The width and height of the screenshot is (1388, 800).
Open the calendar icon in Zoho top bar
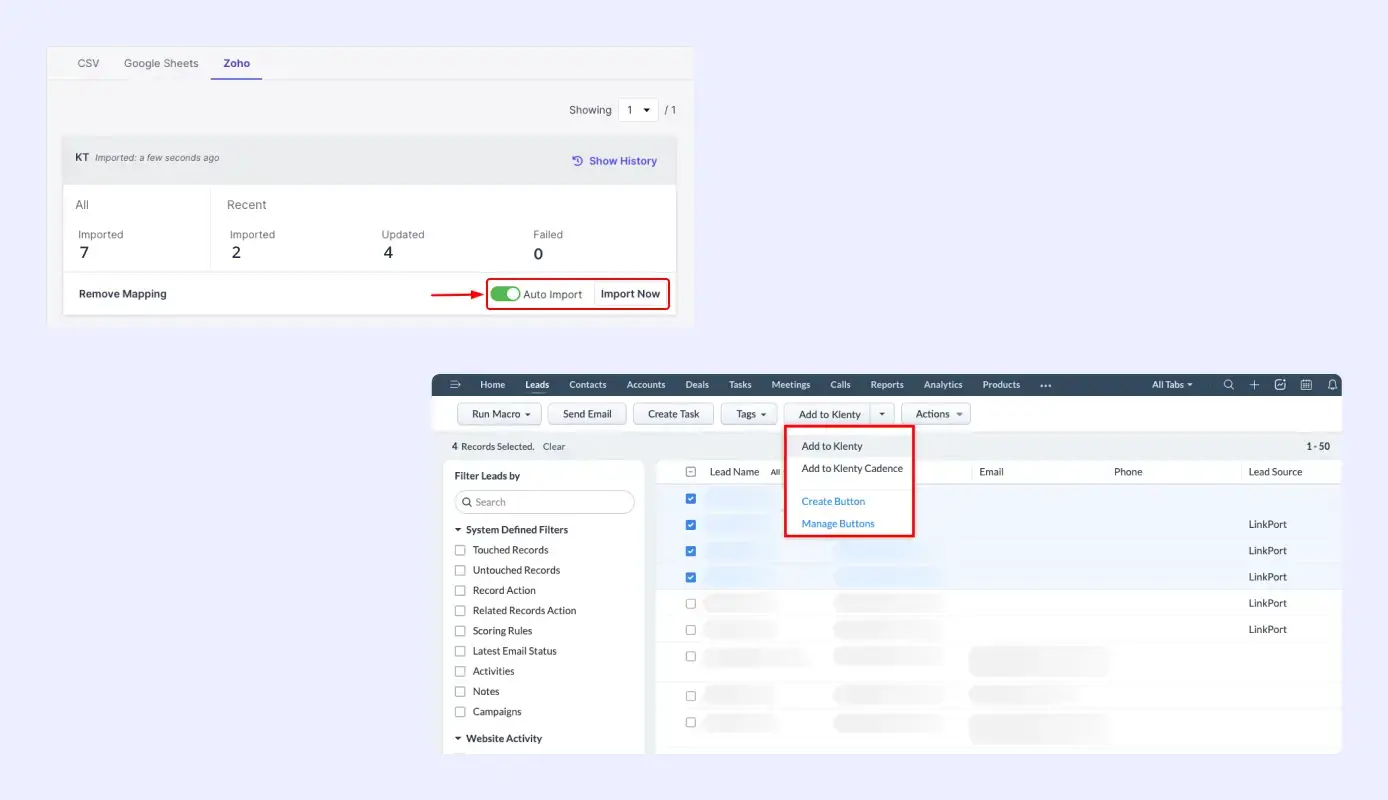tap(1306, 385)
